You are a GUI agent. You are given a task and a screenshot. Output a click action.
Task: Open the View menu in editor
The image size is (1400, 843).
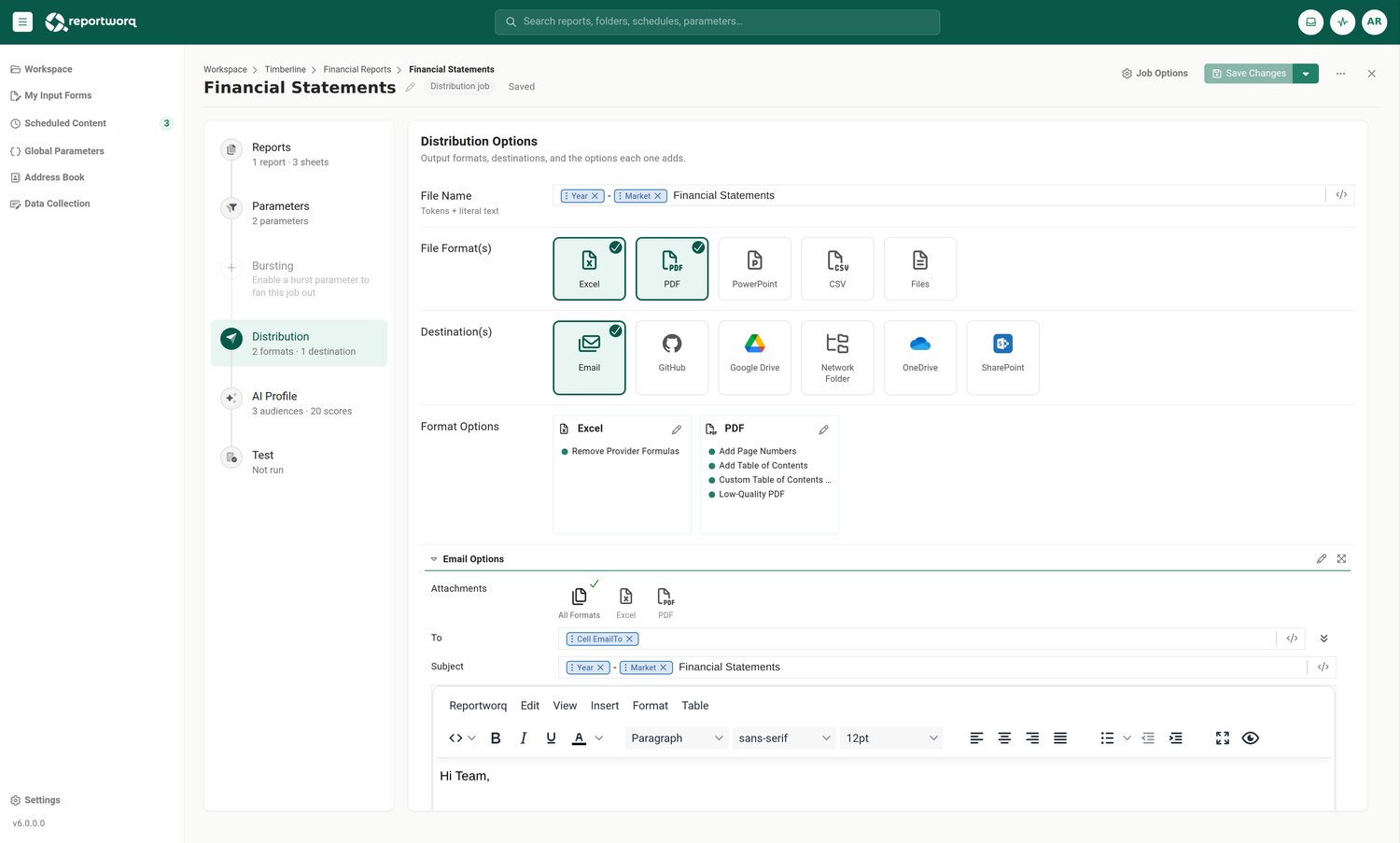pyautogui.click(x=565, y=706)
